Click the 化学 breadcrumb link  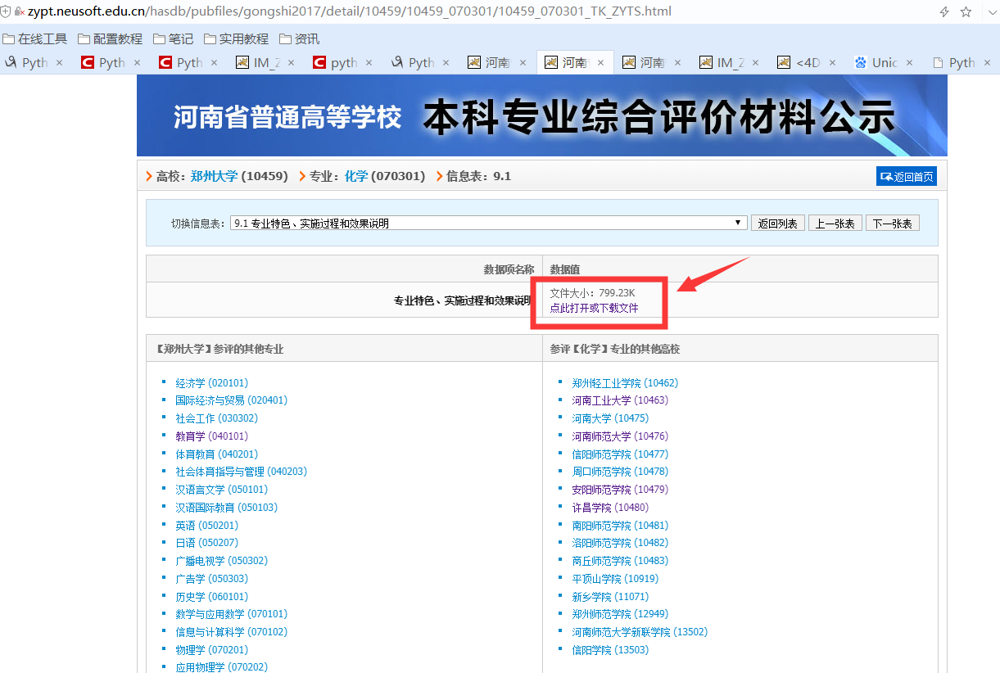coord(356,176)
